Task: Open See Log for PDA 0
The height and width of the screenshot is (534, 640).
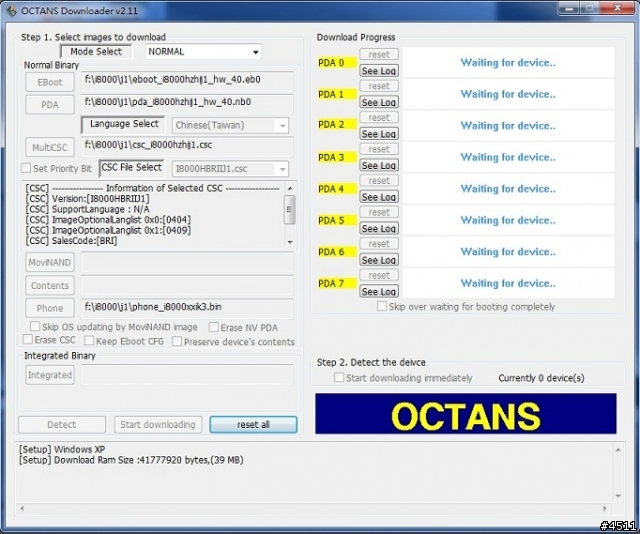Action: tap(379, 71)
